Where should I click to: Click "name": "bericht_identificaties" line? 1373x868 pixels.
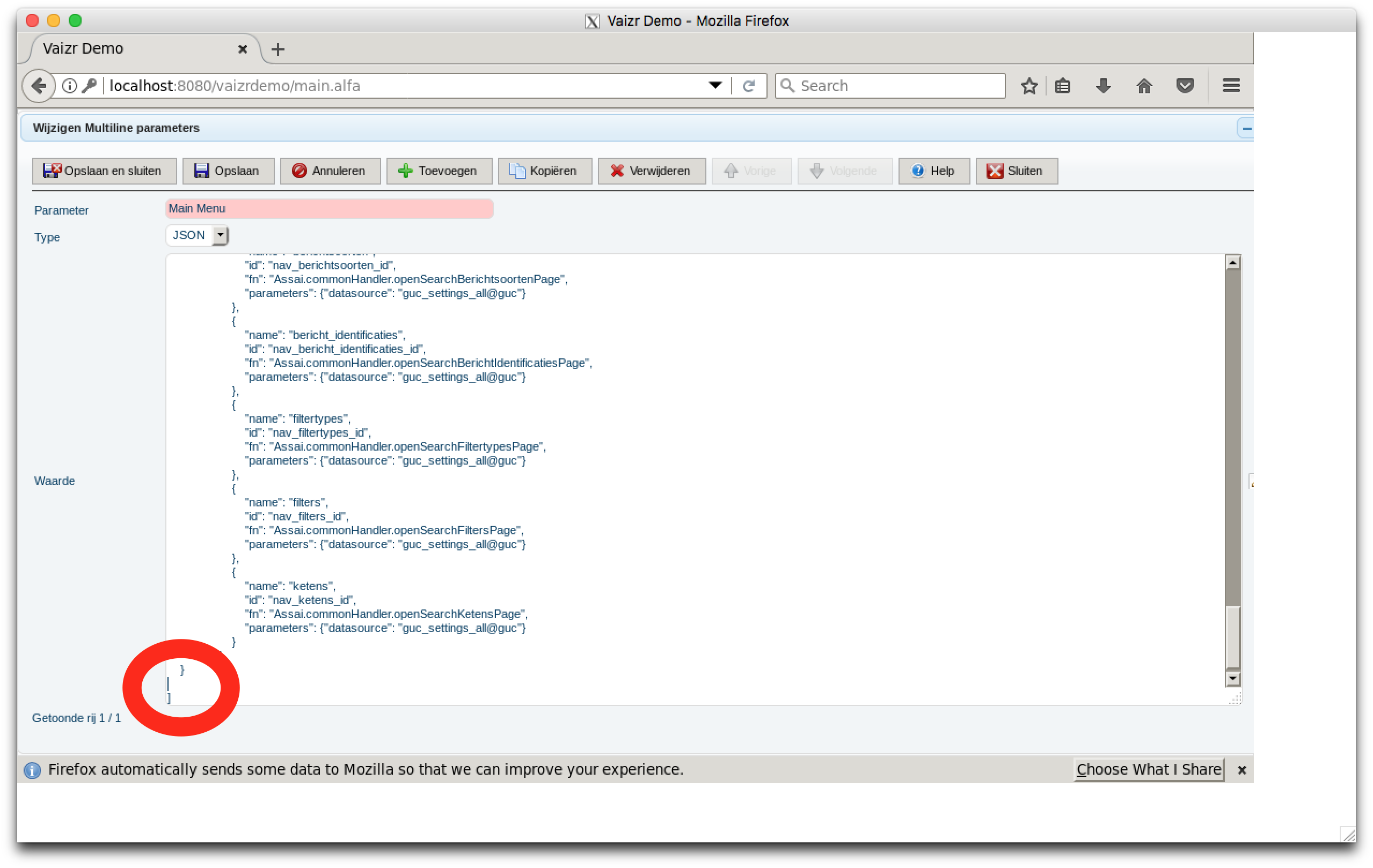324,335
